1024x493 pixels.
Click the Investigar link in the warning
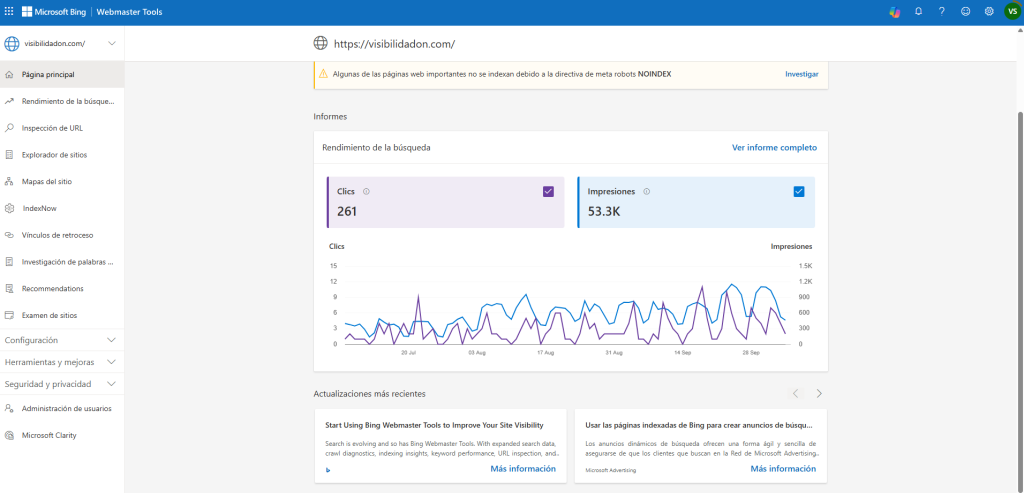[801, 74]
